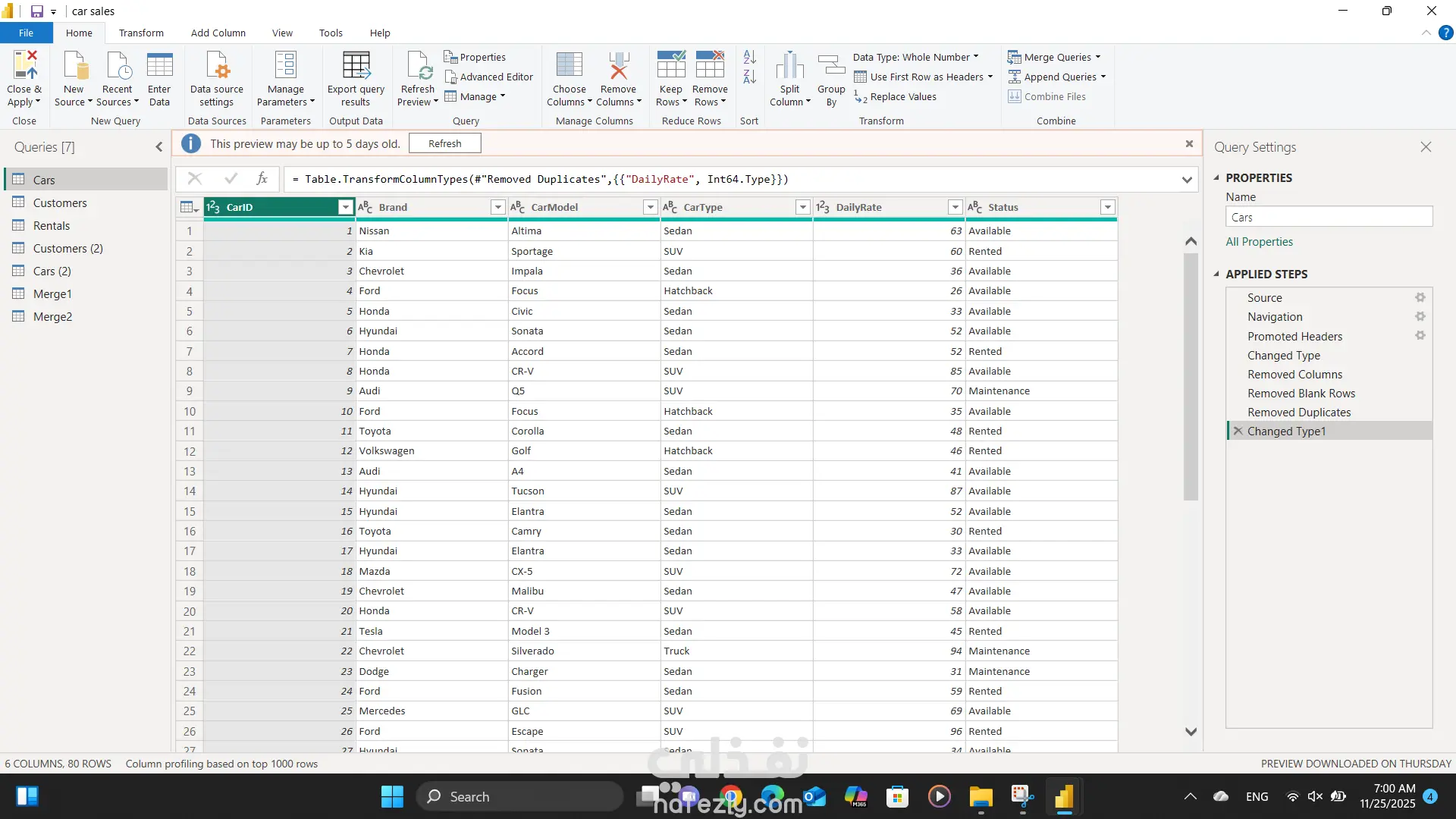Screen dimensions: 1456x819
Task: Expand the formula bar with the chevron
Action: point(1186,180)
